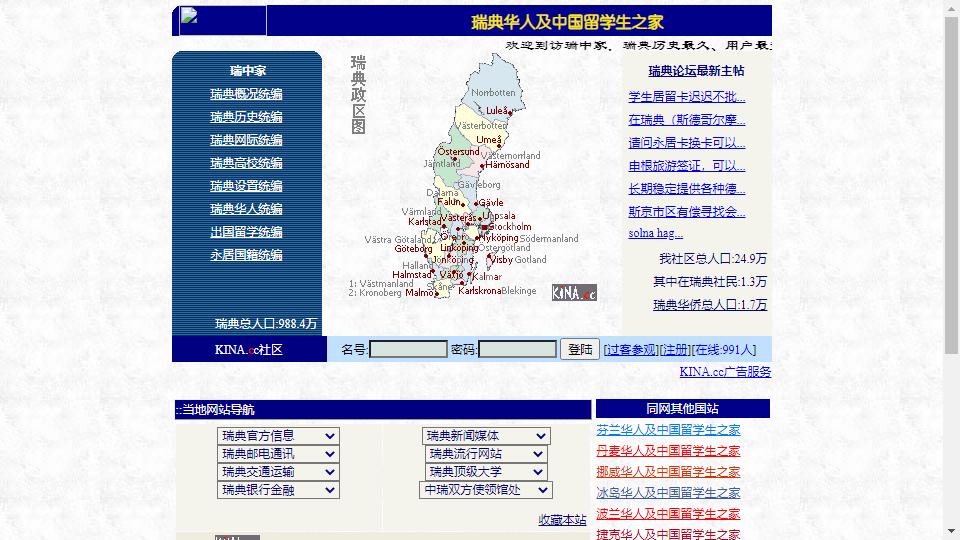Click the 瑞中家 sidebar heading

pos(247,71)
